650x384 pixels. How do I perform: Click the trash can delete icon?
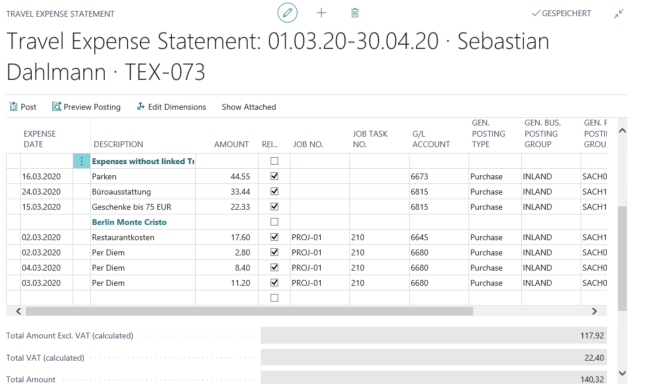pos(355,13)
